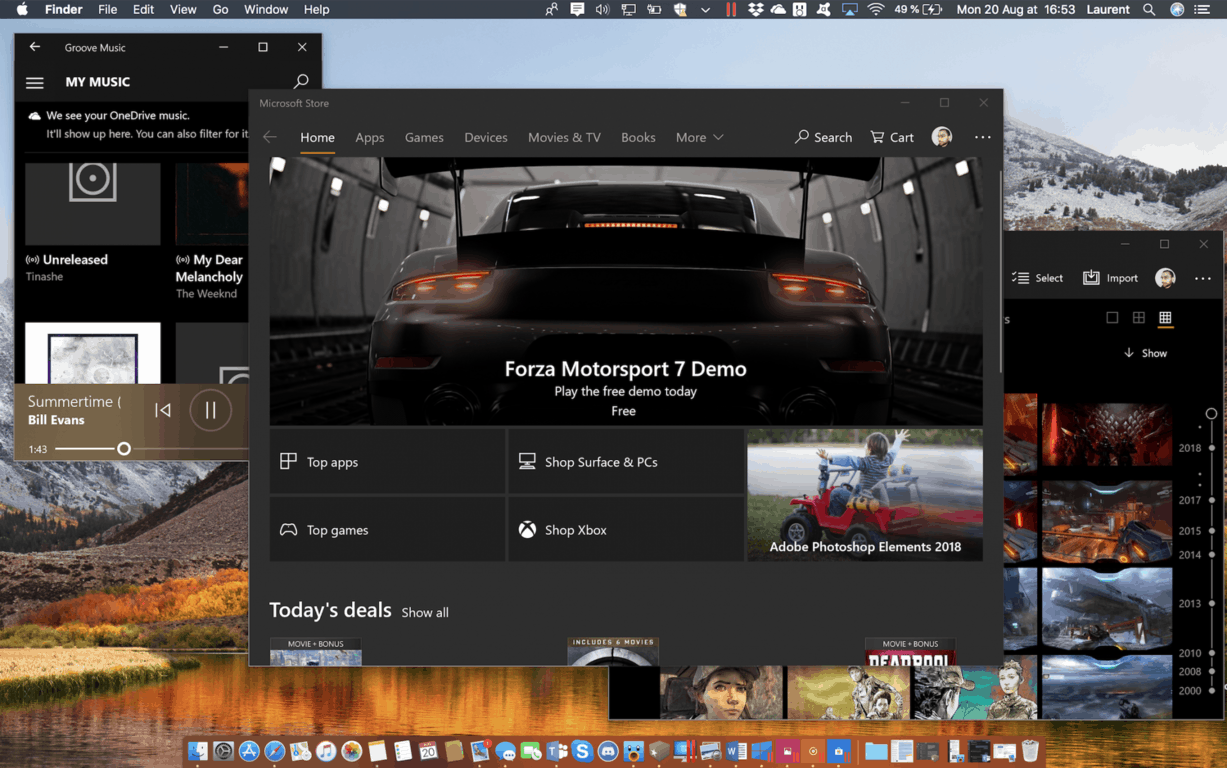The width and height of the screenshot is (1227, 768).
Task: Click the Photos timeline scrubber handle
Action: click(1211, 413)
